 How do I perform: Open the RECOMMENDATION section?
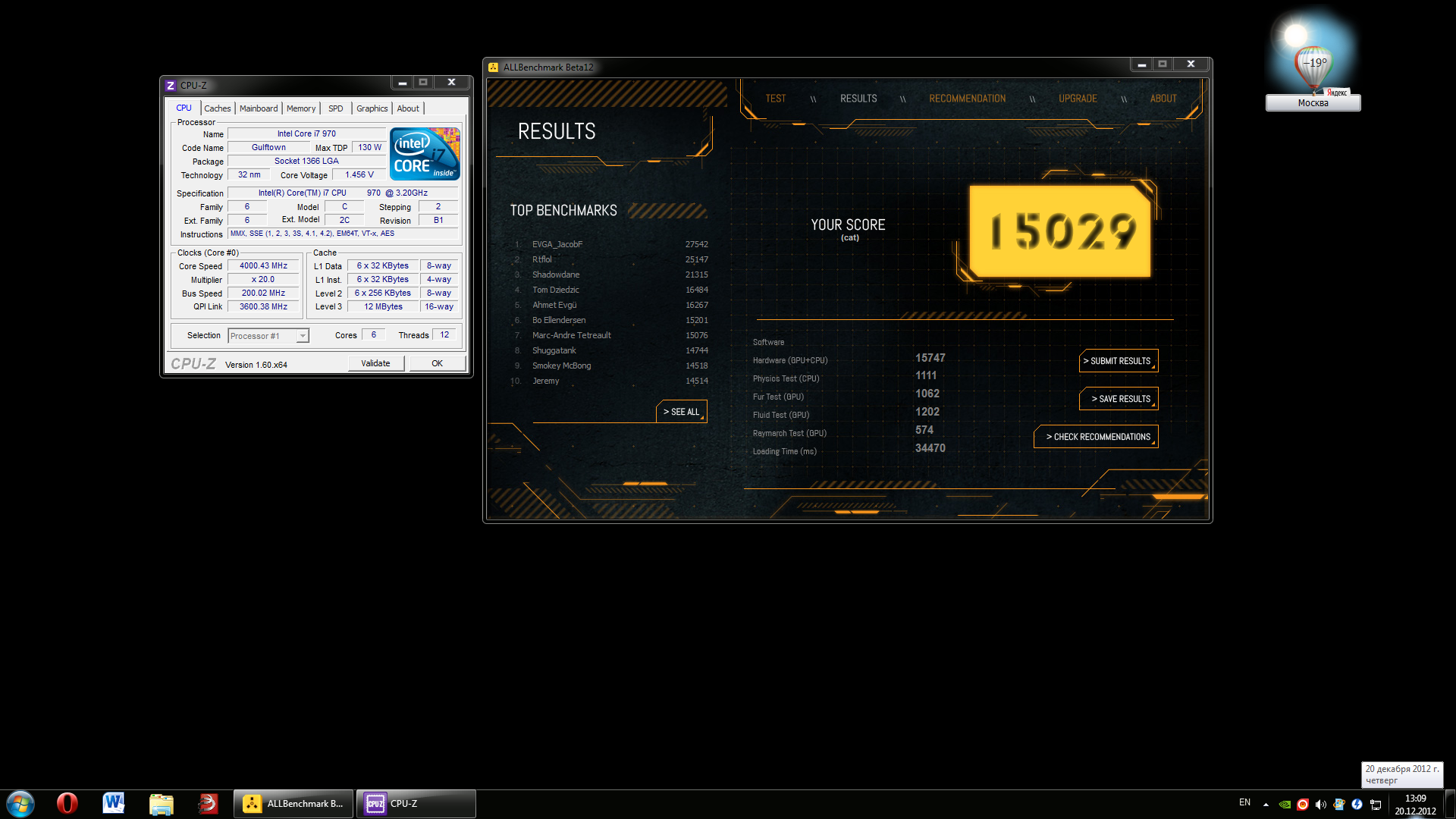coord(968,99)
